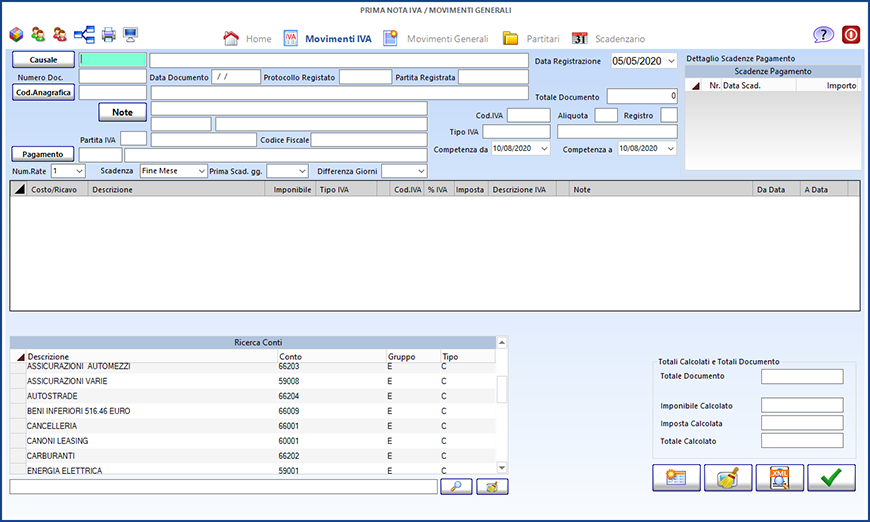
Task: Open help with the question mark icon
Action: pos(823,35)
